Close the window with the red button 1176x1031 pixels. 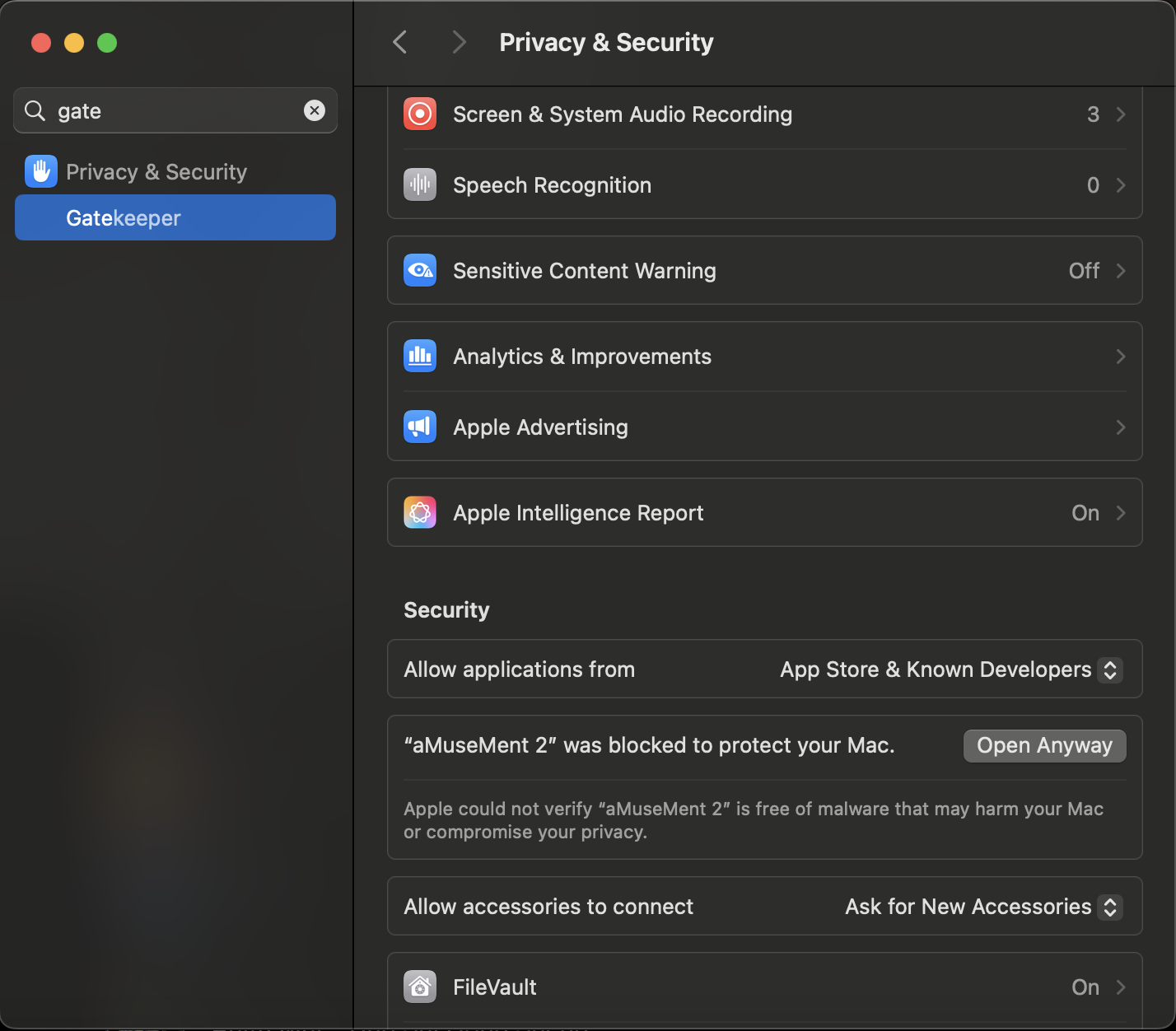tap(41, 43)
